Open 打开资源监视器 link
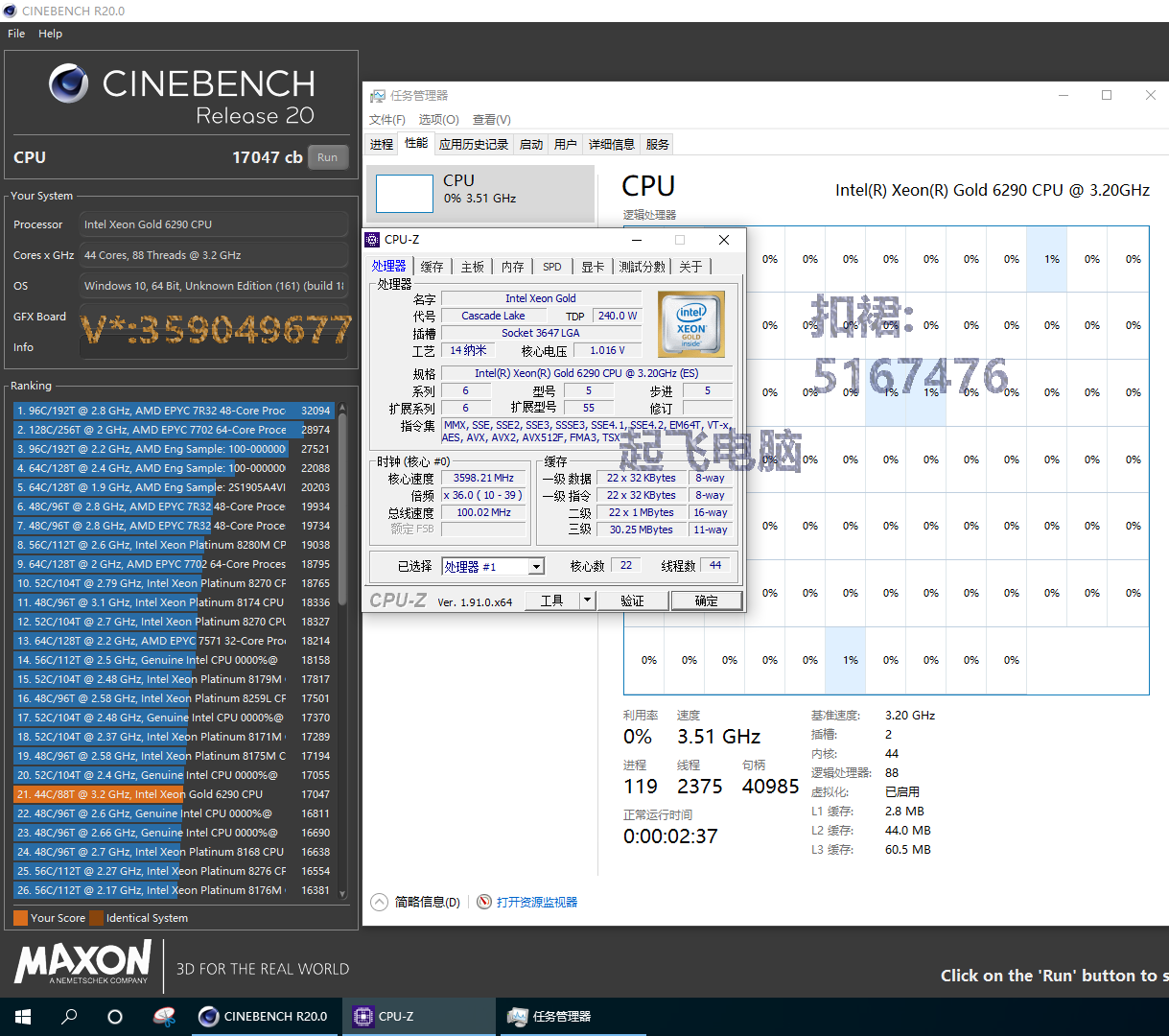 pyautogui.click(x=537, y=902)
